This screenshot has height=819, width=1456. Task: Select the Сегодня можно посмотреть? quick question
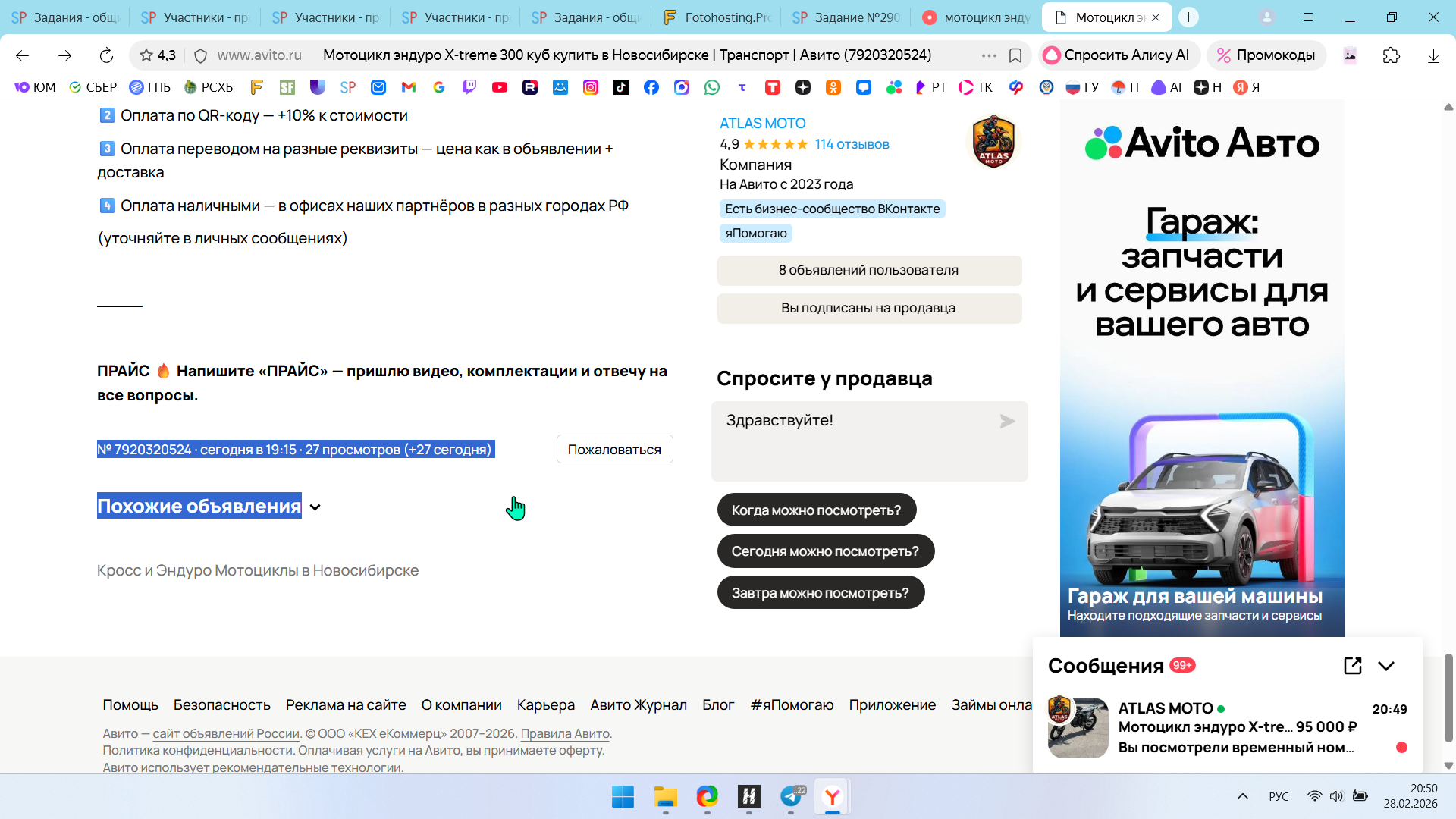point(825,551)
